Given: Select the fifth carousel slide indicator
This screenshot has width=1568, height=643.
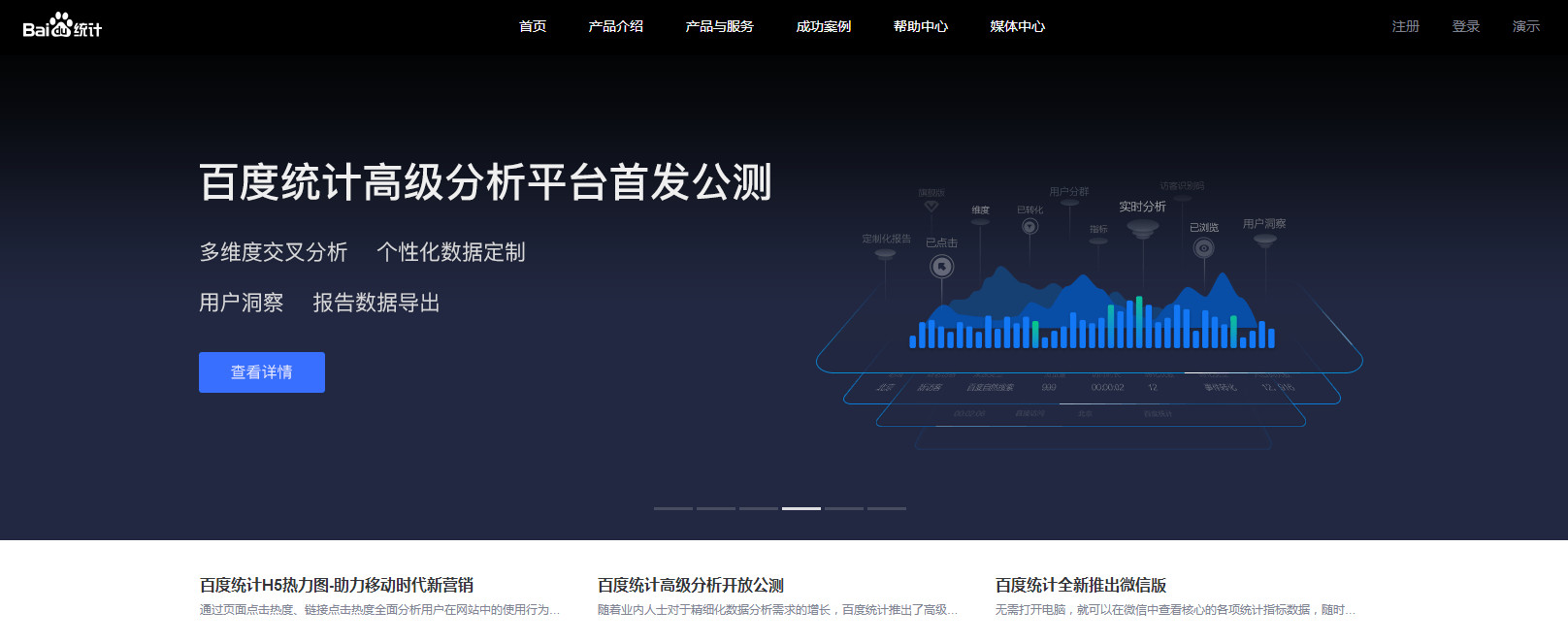Looking at the screenshot, I should tap(844, 508).
